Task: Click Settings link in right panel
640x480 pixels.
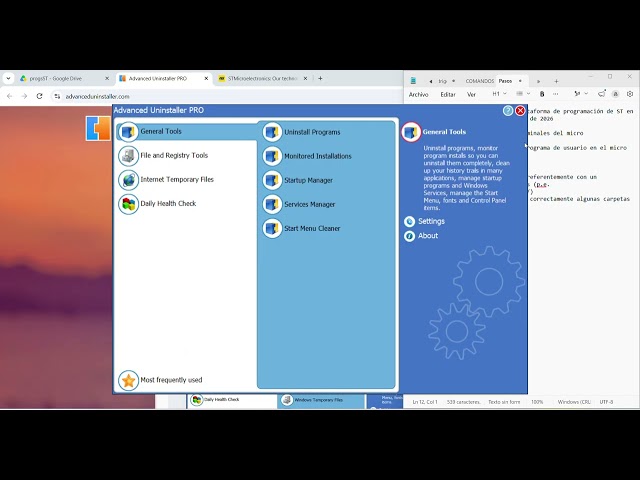Action: click(431, 221)
